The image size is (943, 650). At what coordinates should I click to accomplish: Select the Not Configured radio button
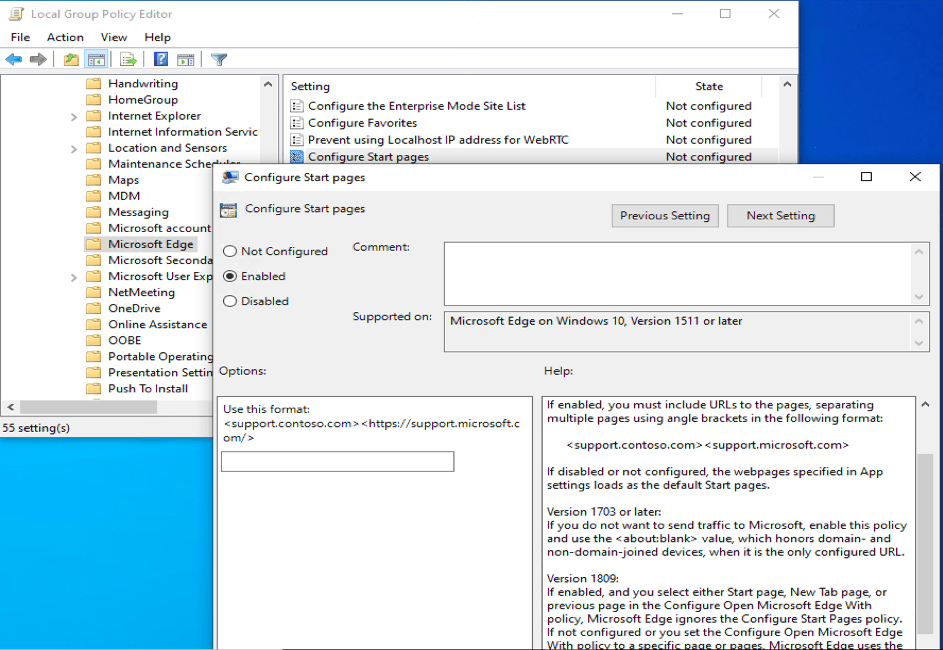click(x=230, y=251)
